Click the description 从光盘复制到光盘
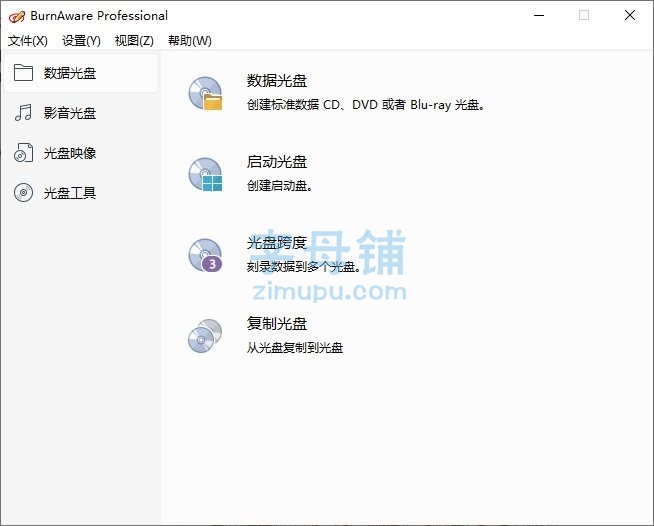Viewport: 654px width, 526px height. pos(294,347)
